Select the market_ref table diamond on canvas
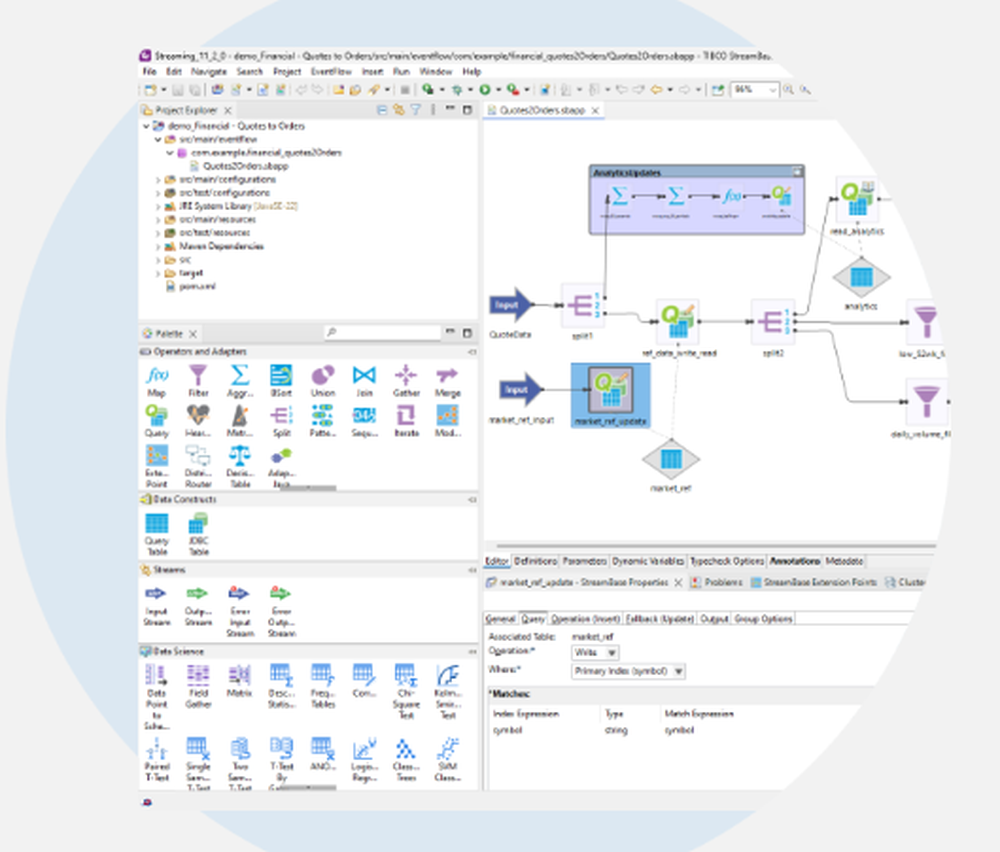 click(670, 459)
